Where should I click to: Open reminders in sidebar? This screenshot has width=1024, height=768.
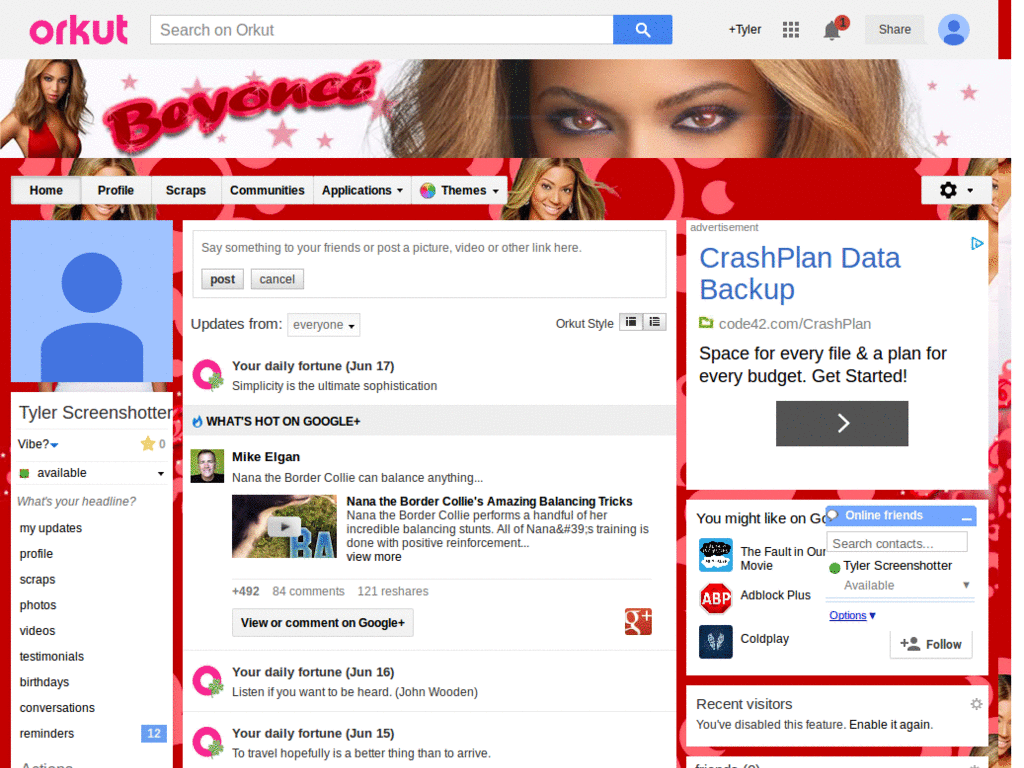[46, 733]
